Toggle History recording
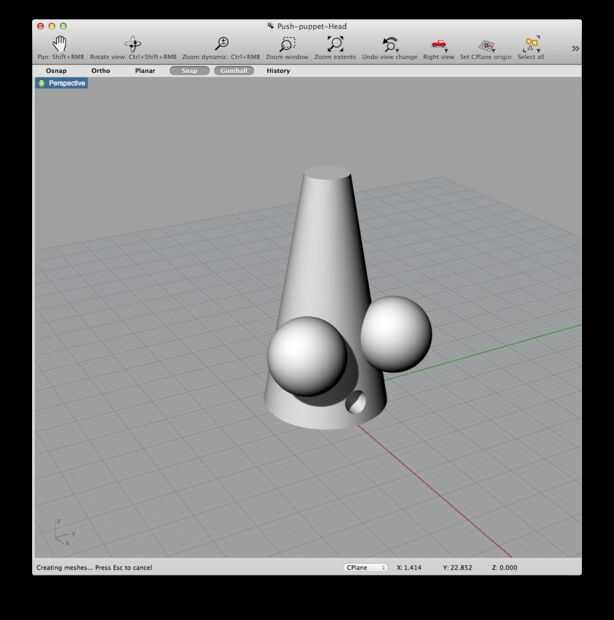The height and width of the screenshot is (620, 614). click(278, 71)
